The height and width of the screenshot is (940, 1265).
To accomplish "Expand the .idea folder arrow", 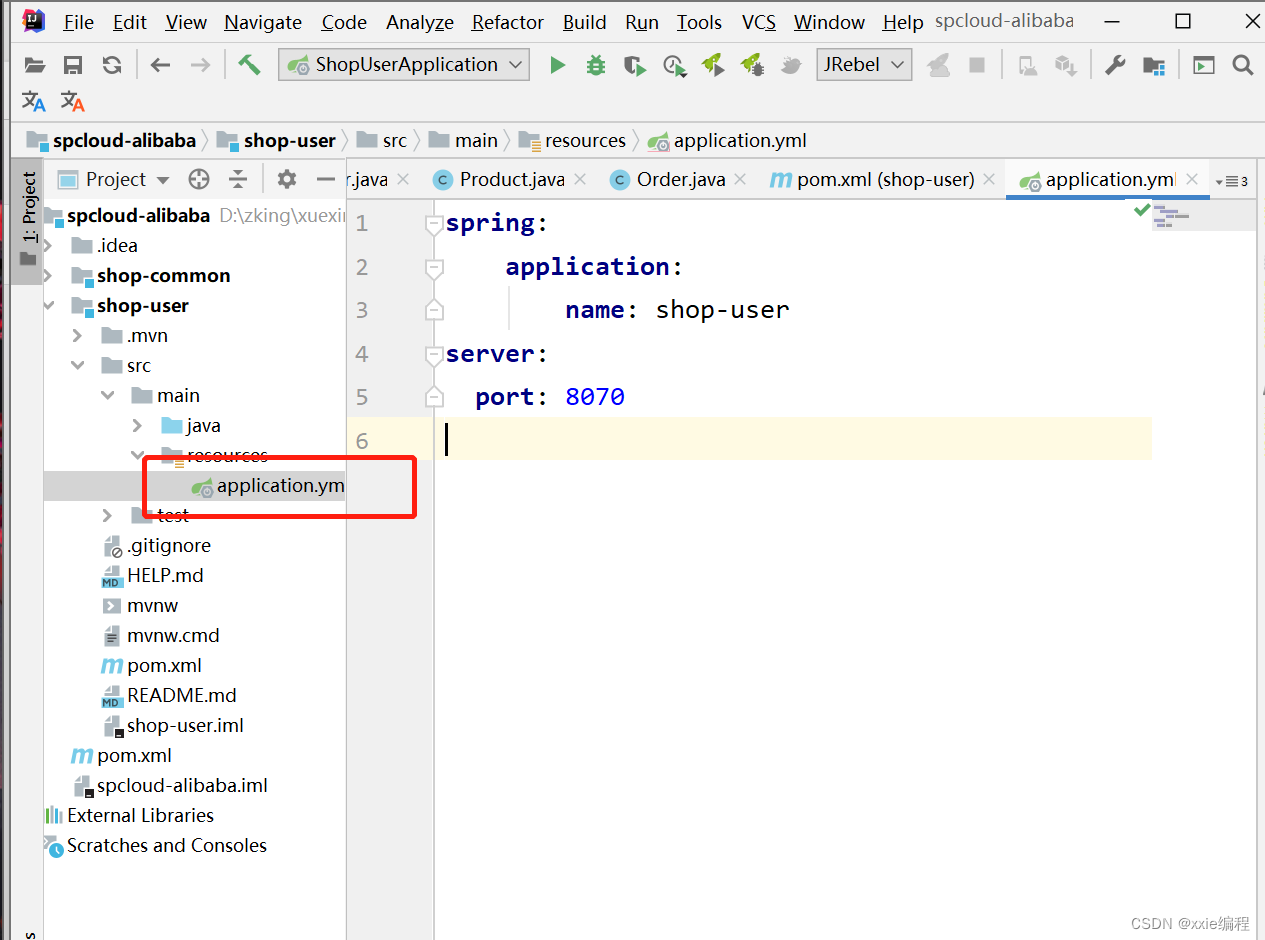I will click(48, 245).
